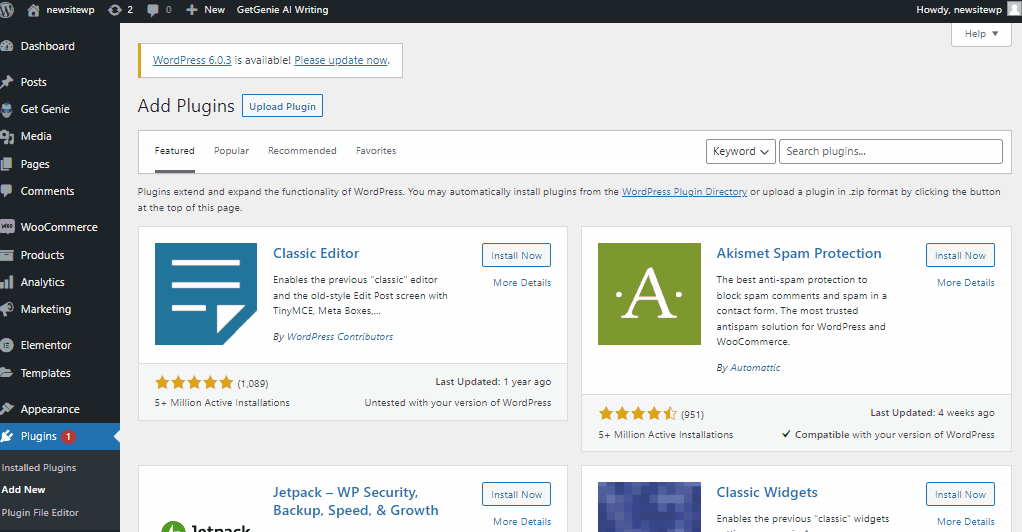Image resolution: width=1022 pixels, height=532 pixels.
Task: Click the Posts pin icon
Action: (7, 82)
